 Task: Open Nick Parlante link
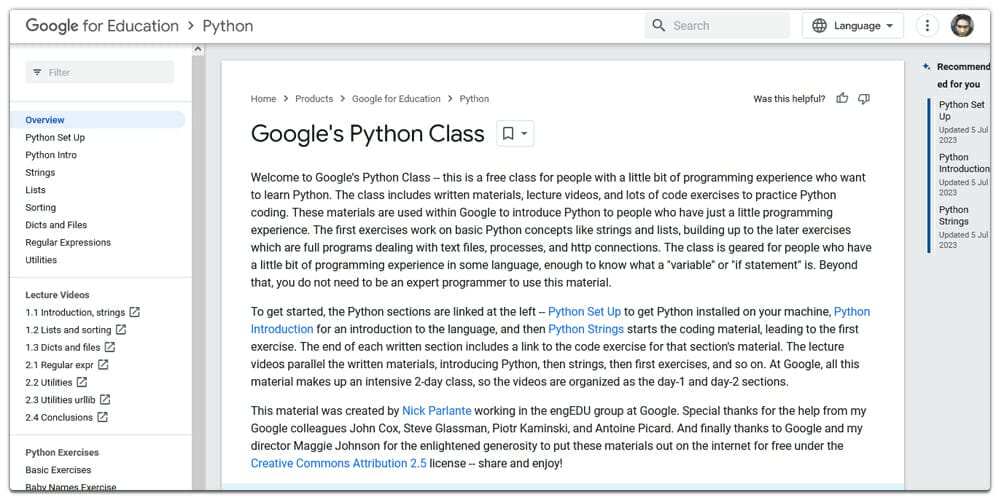point(436,411)
